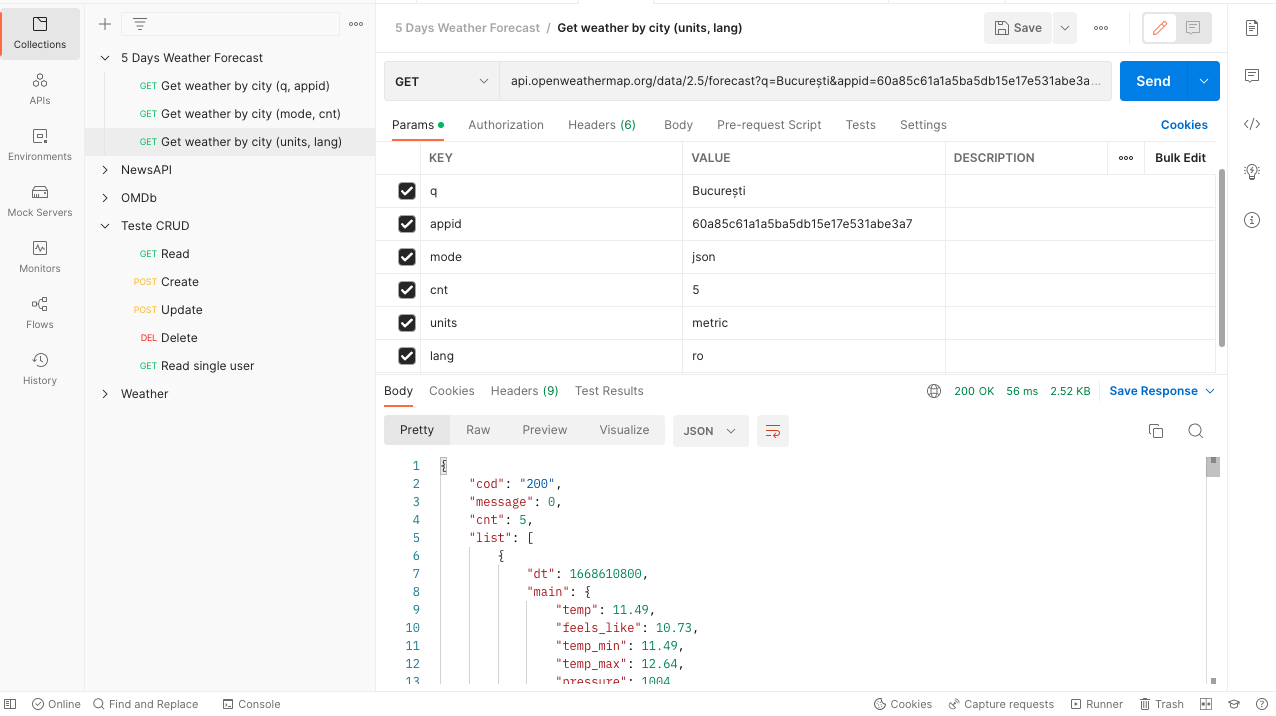View request History via its sidebar icon

tap(40, 366)
